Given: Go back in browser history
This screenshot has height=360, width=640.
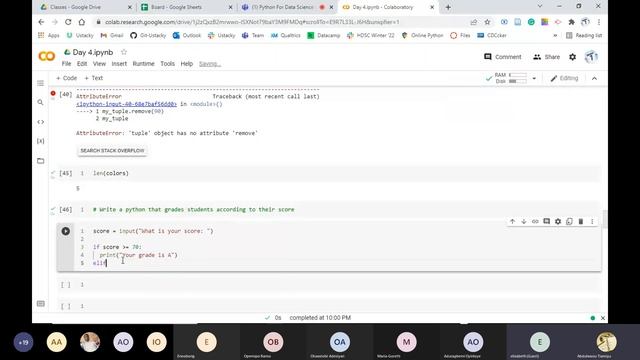Looking at the screenshot, I should (x=41, y=22).
